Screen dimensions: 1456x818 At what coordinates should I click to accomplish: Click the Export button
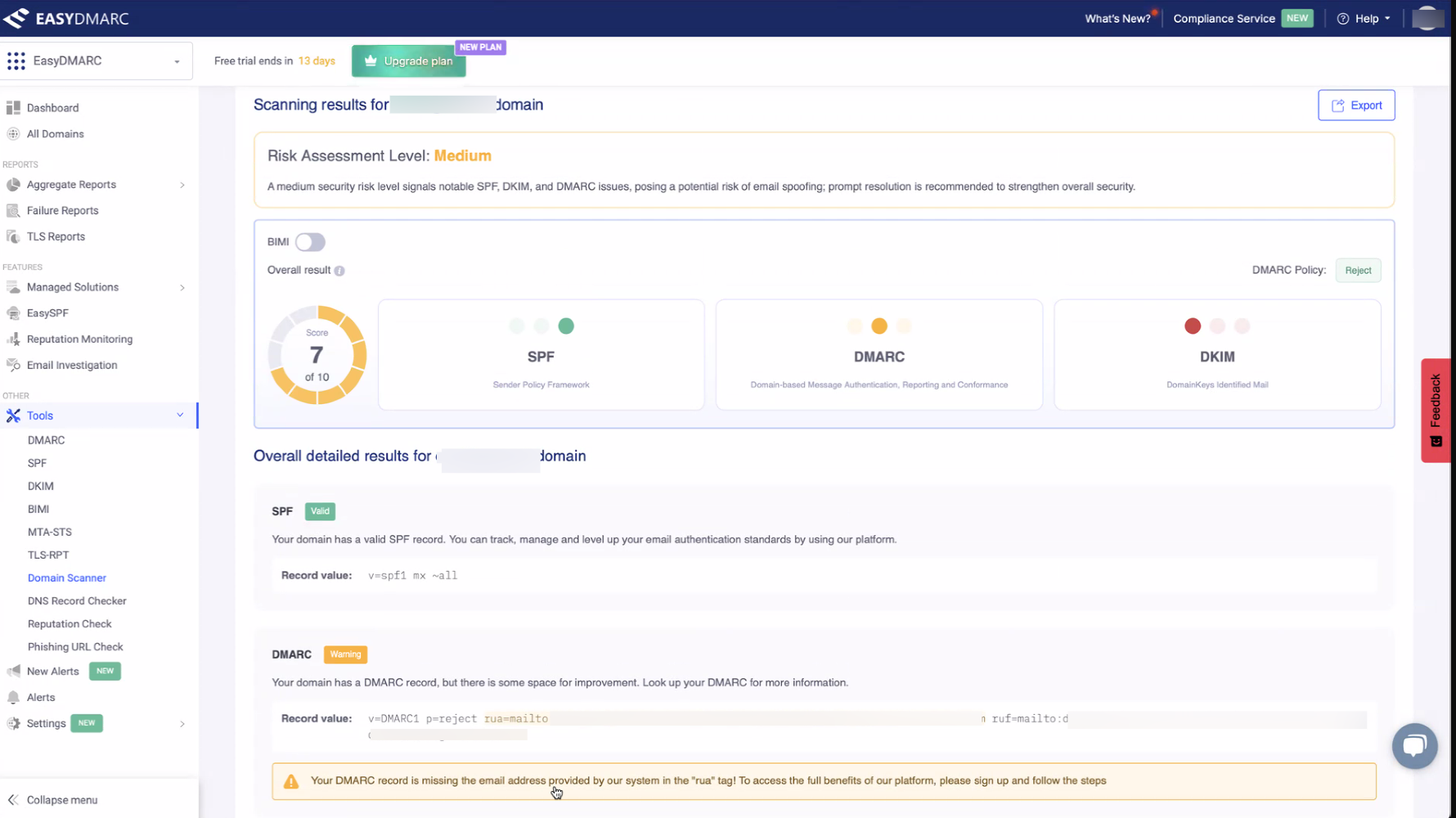point(1355,106)
